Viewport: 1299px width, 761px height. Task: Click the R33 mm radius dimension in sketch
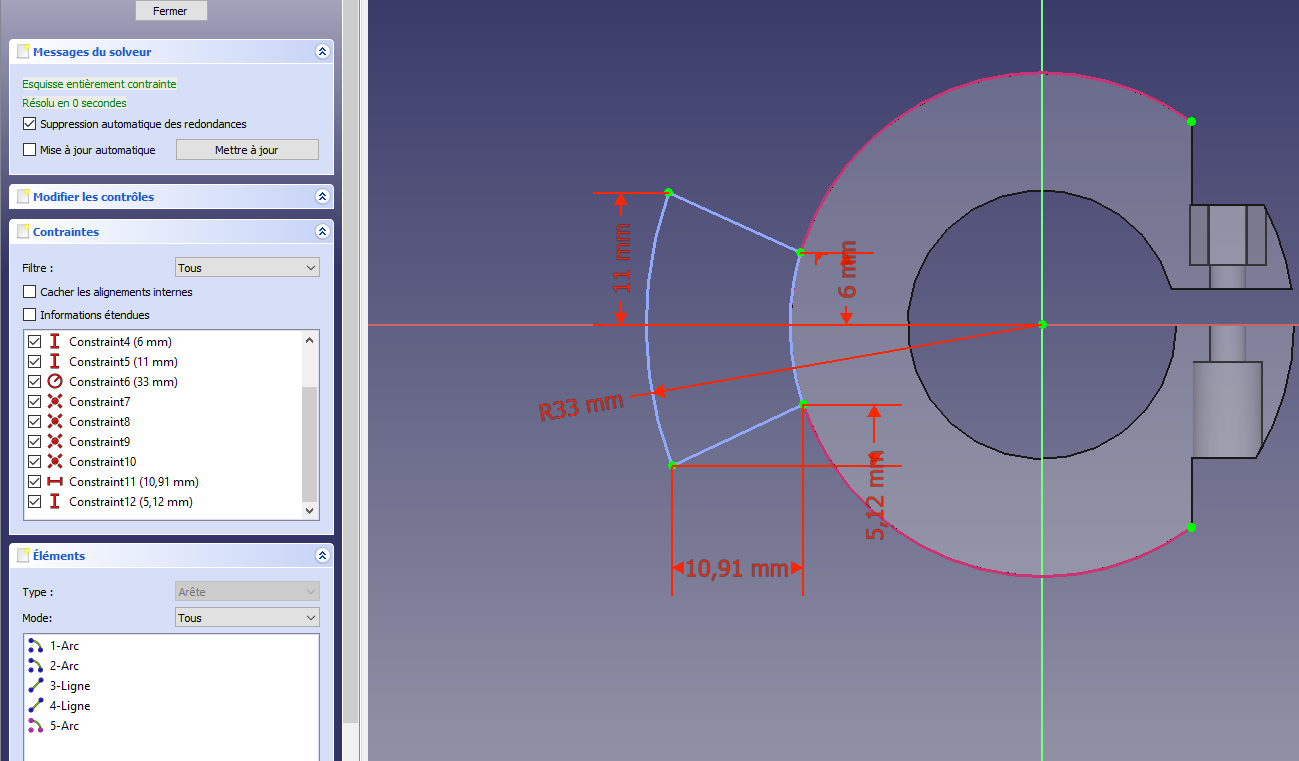(x=581, y=406)
